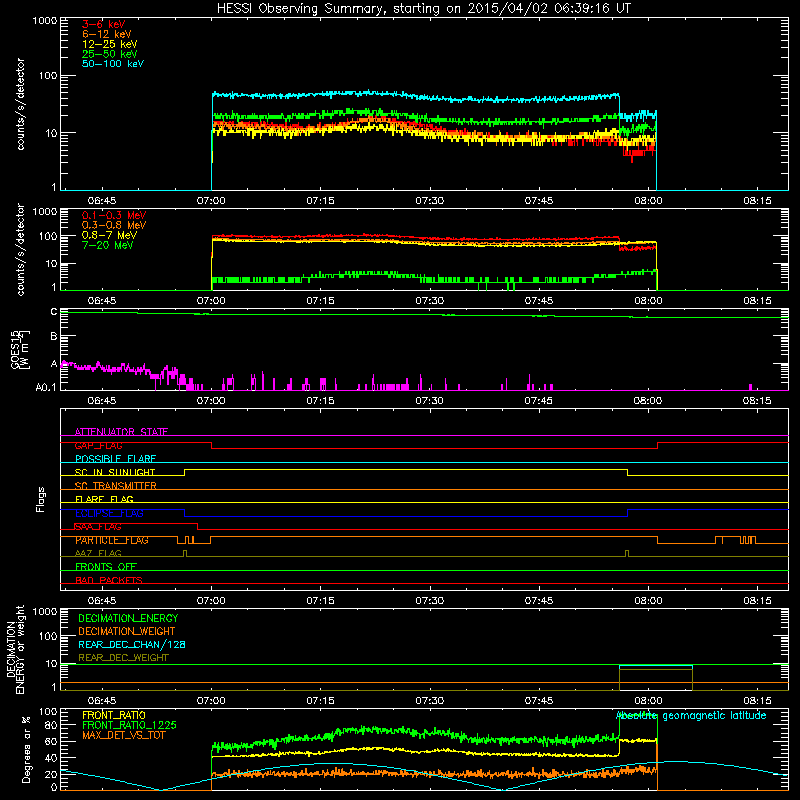This screenshot has width=800, height=800.
Task: Select the SC_IN_SUNLIGHT flag label
Action: 115,472
